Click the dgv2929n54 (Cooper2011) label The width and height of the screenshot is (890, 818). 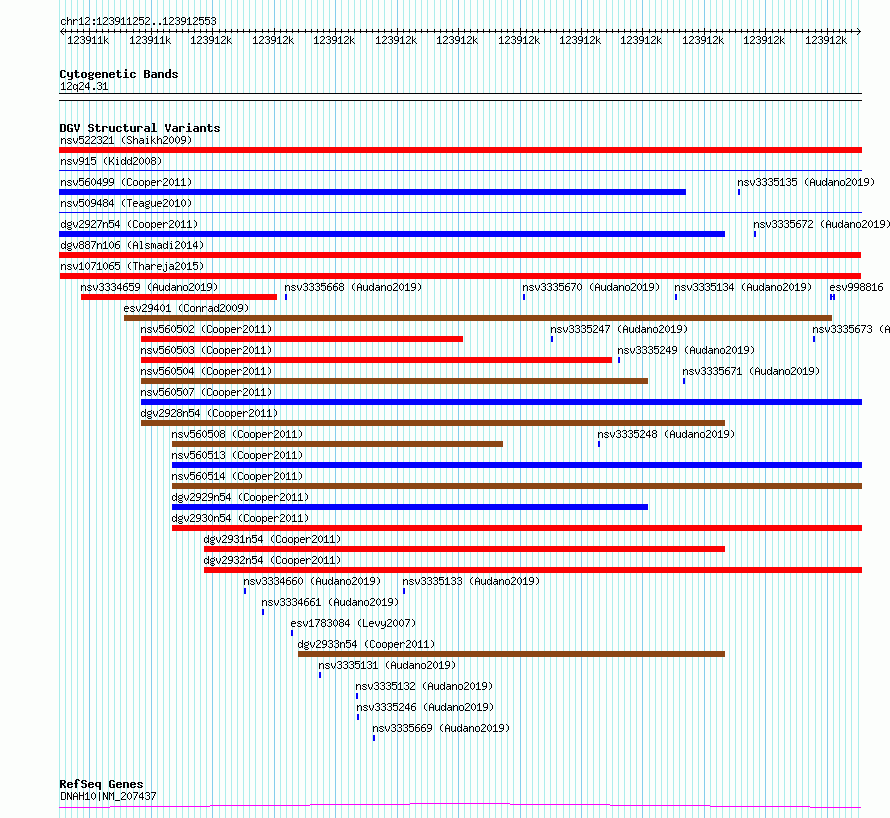pos(240,497)
